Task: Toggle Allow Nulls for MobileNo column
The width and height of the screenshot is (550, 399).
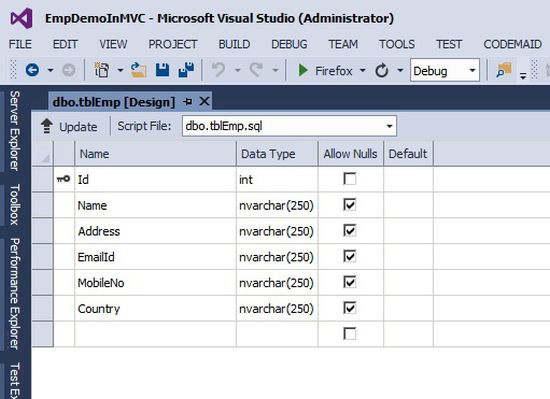Action: point(350,282)
